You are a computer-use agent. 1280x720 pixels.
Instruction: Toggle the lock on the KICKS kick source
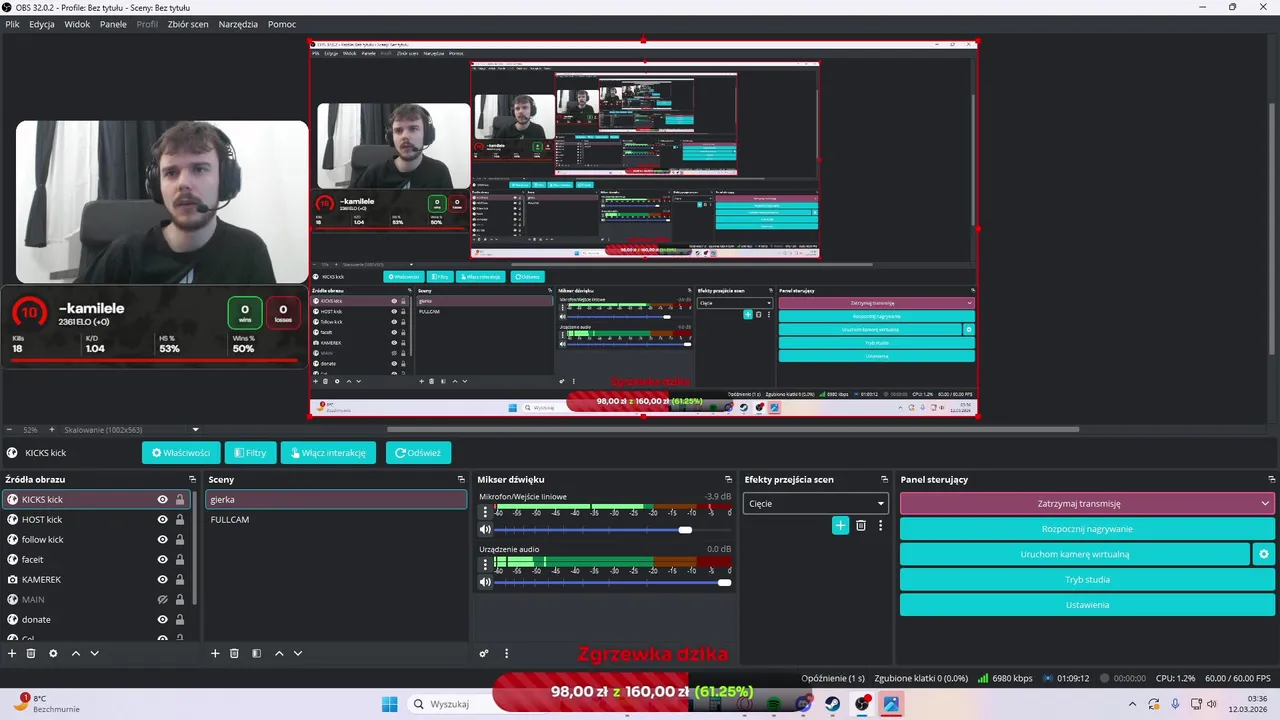[x=180, y=499]
